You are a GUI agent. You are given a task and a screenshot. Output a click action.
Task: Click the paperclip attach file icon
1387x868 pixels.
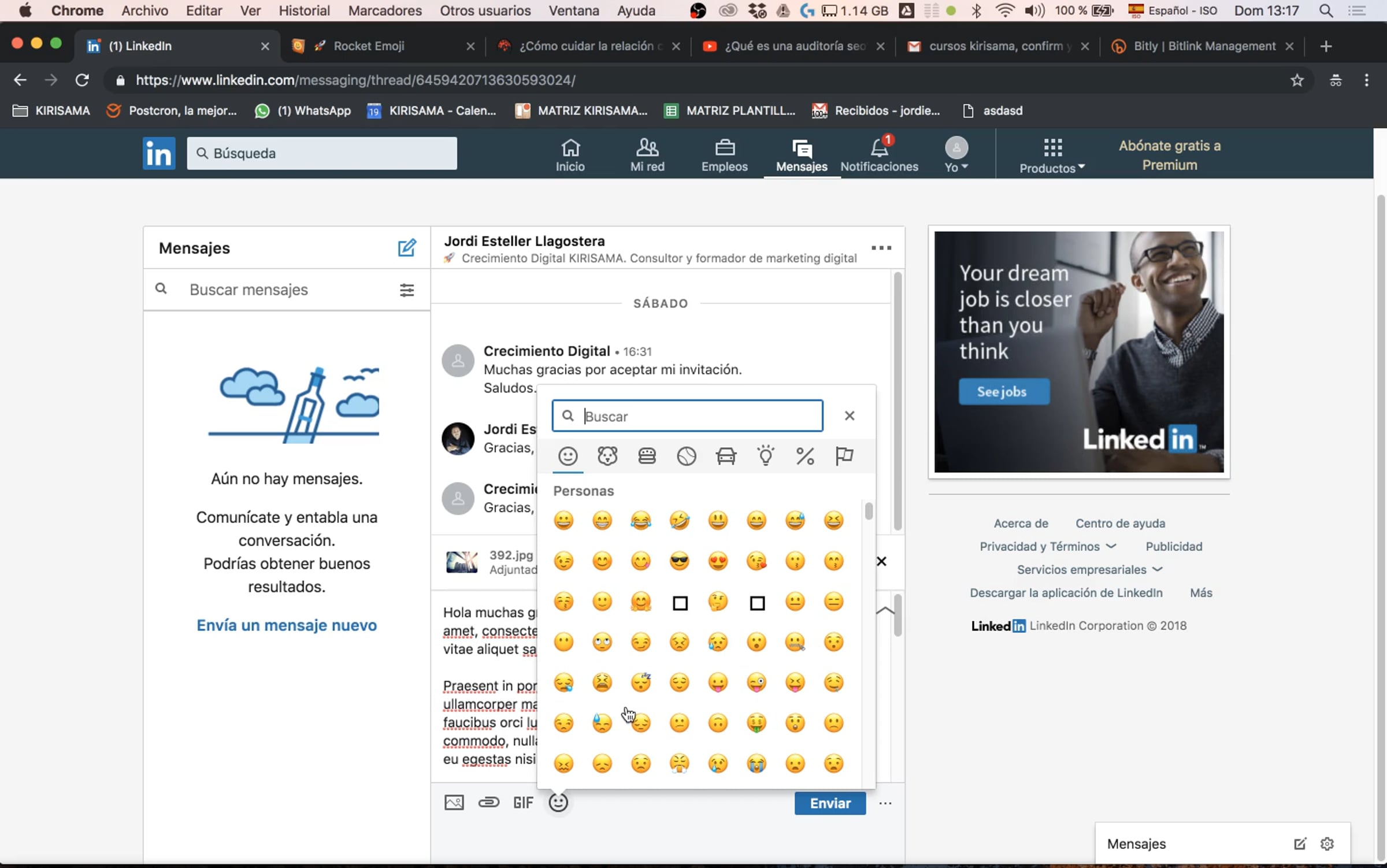point(488,802)
